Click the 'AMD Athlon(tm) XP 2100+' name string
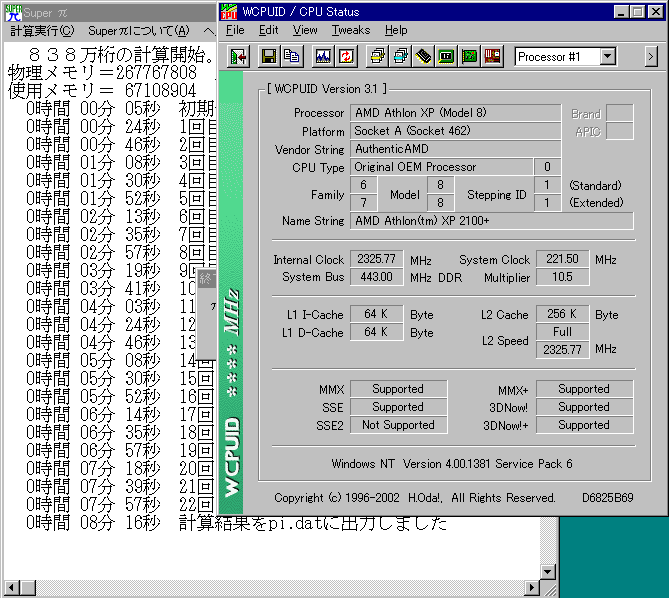The width and height of the screenshot is (669, 598). point(492,221)
